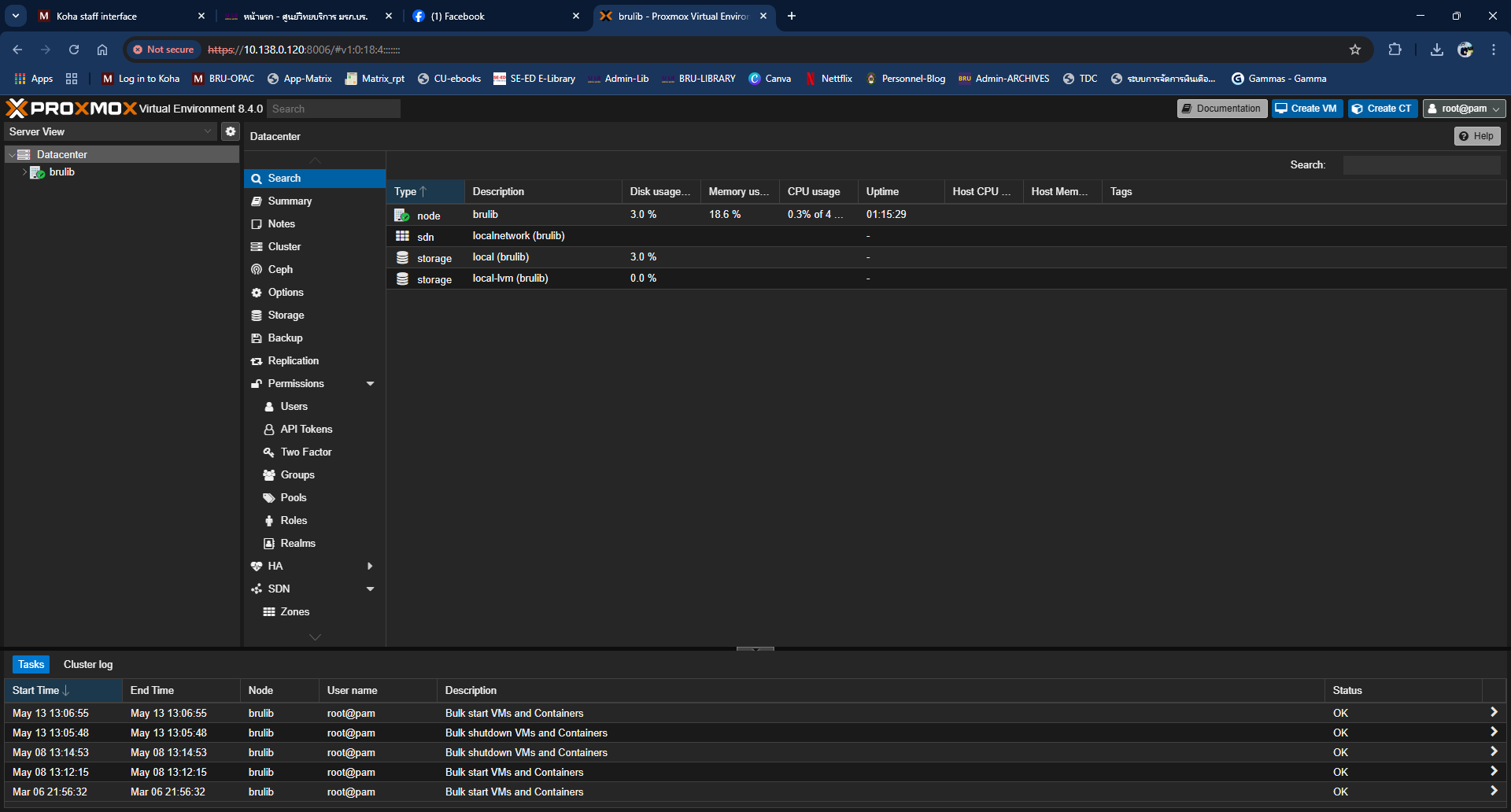Collapse the Permissions menu section

click(370, 384)
